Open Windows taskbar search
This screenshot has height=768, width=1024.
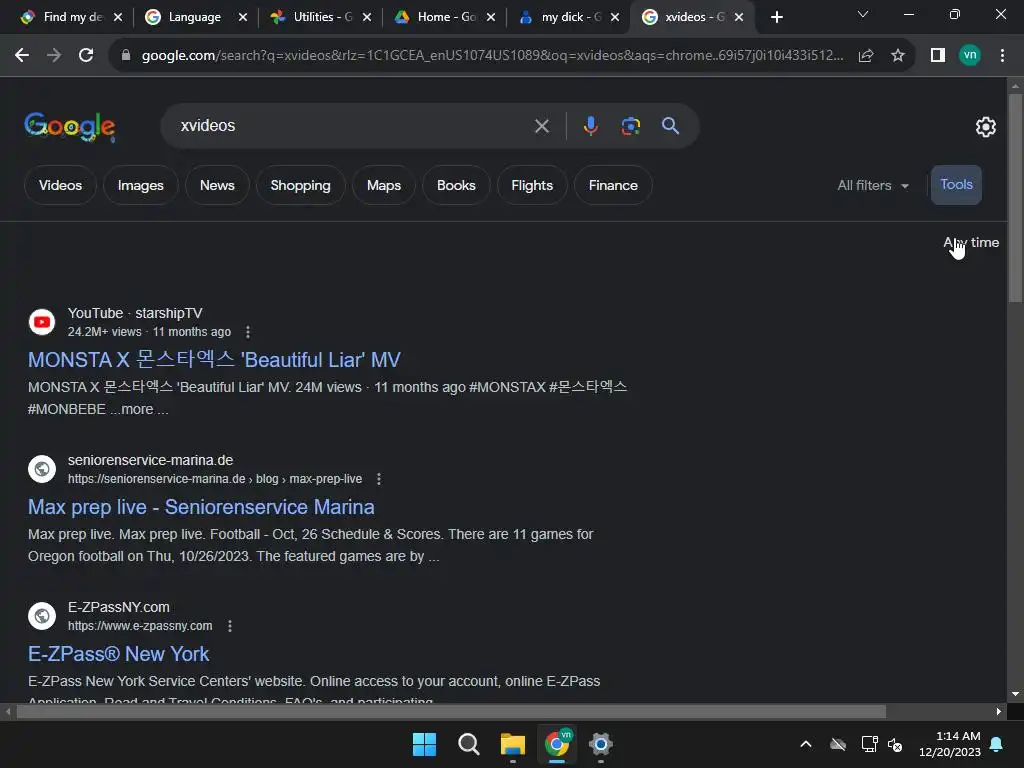pyautogui.click(x=468, y=744)
